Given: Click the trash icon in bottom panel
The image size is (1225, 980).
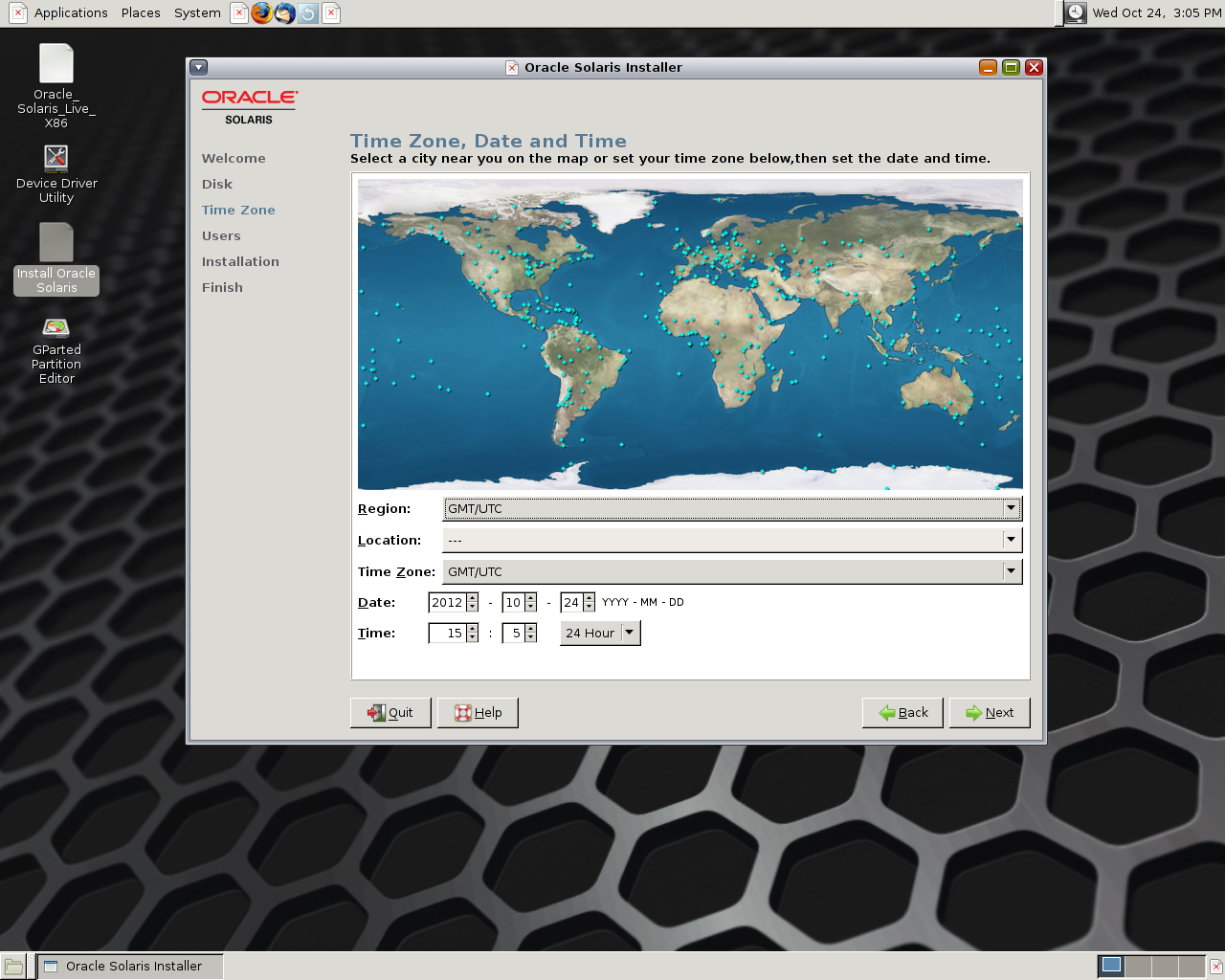Looking at the screenshot, I should pyautogui.click(x=1215, y=967).
